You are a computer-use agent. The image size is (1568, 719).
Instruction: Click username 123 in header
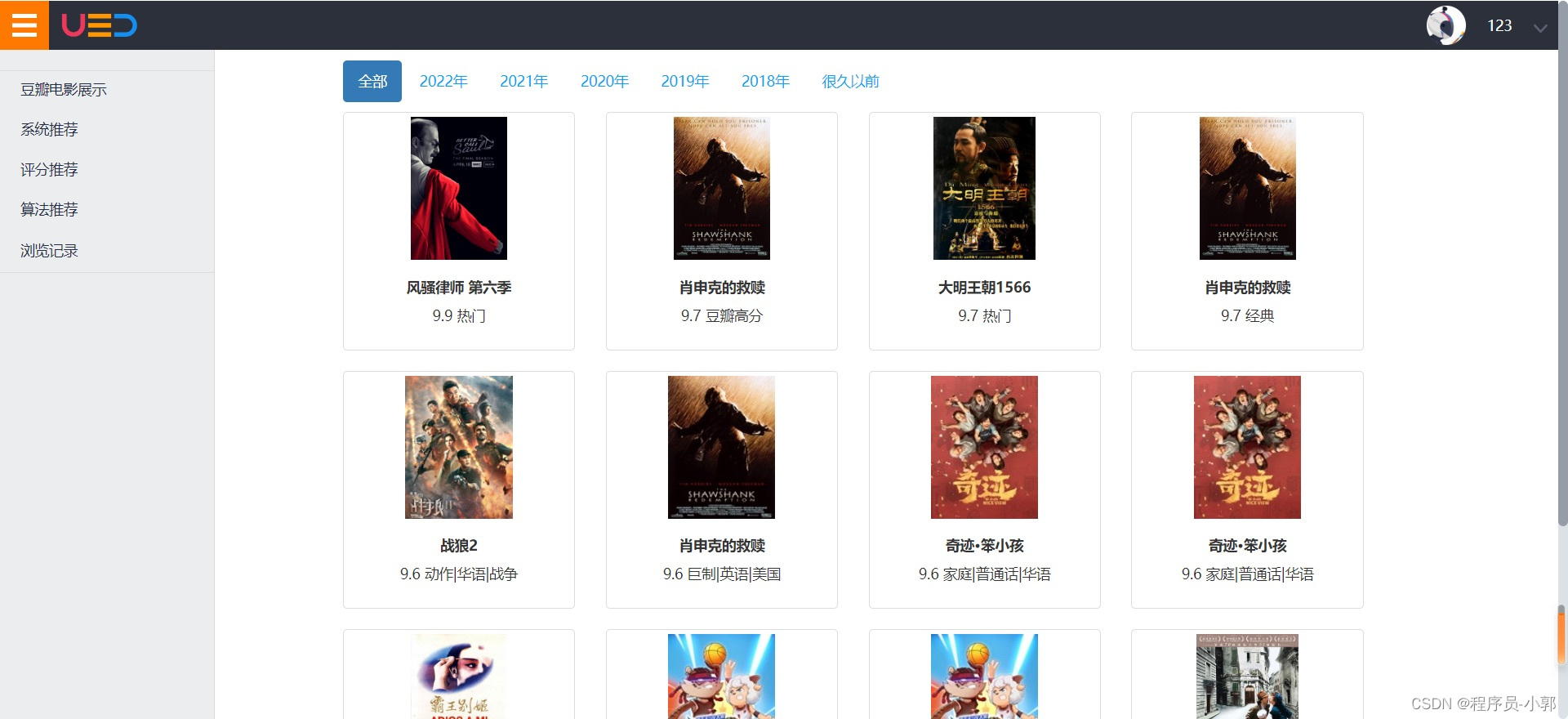tap(1499, 25)
